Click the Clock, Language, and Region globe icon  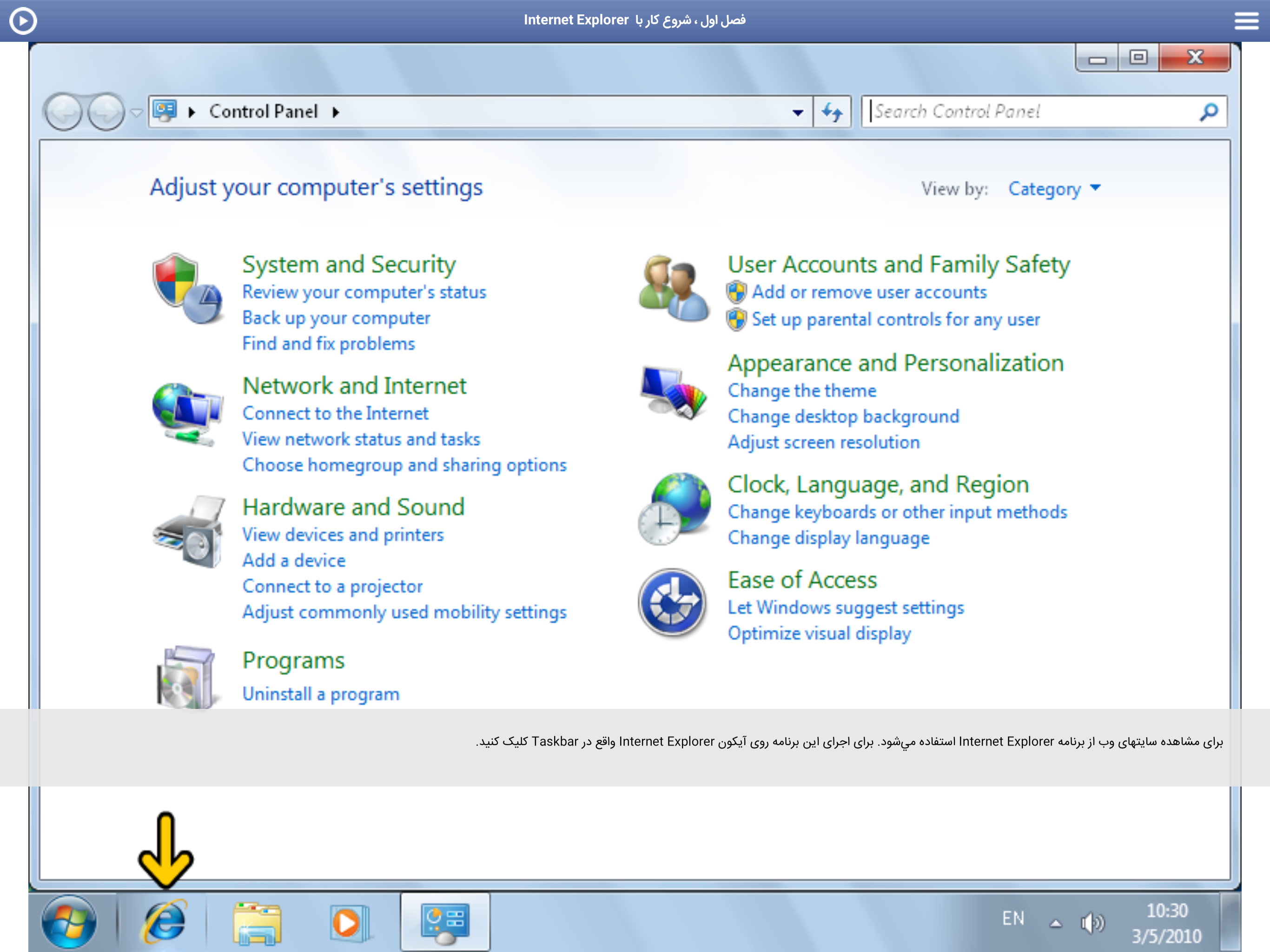click(674, 509)
